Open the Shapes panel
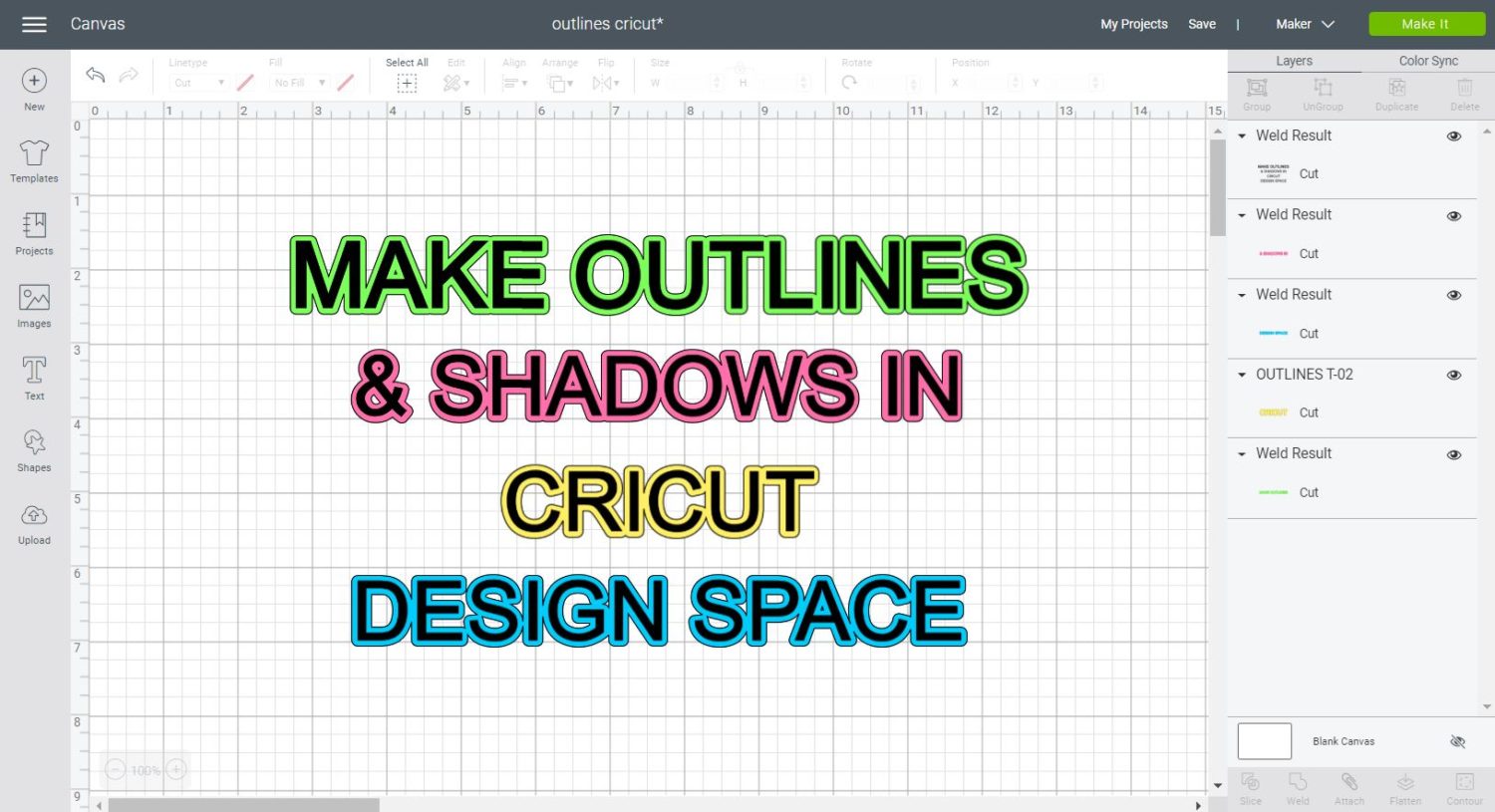 34,448
